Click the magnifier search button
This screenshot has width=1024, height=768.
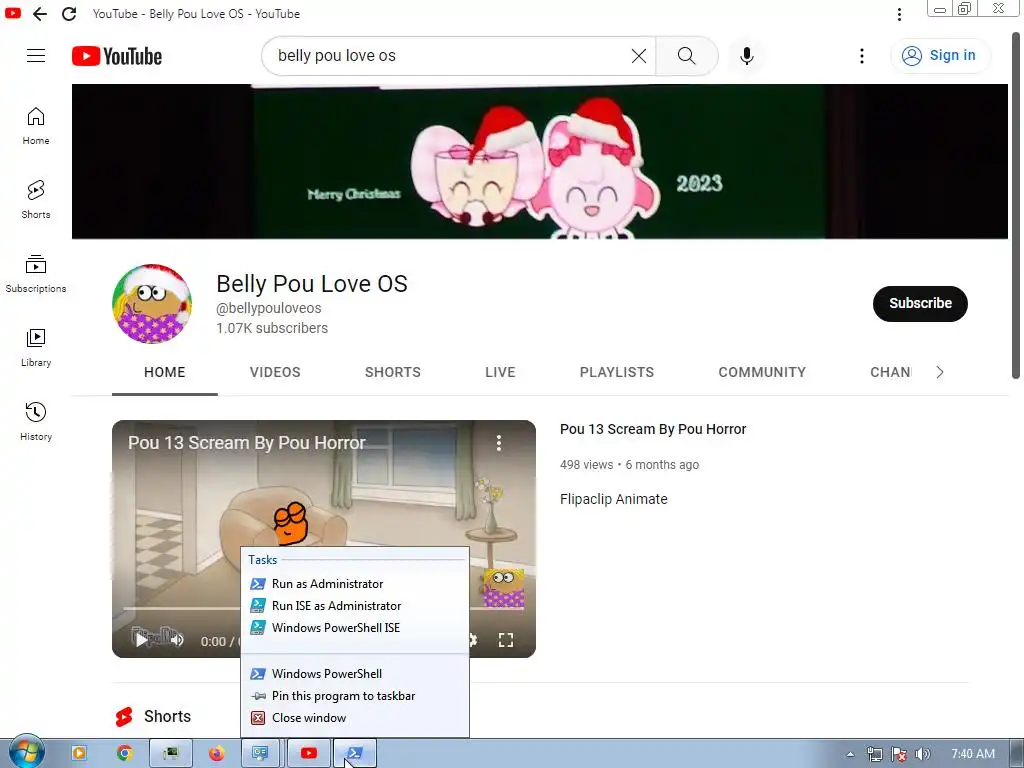tap(686, 56)
